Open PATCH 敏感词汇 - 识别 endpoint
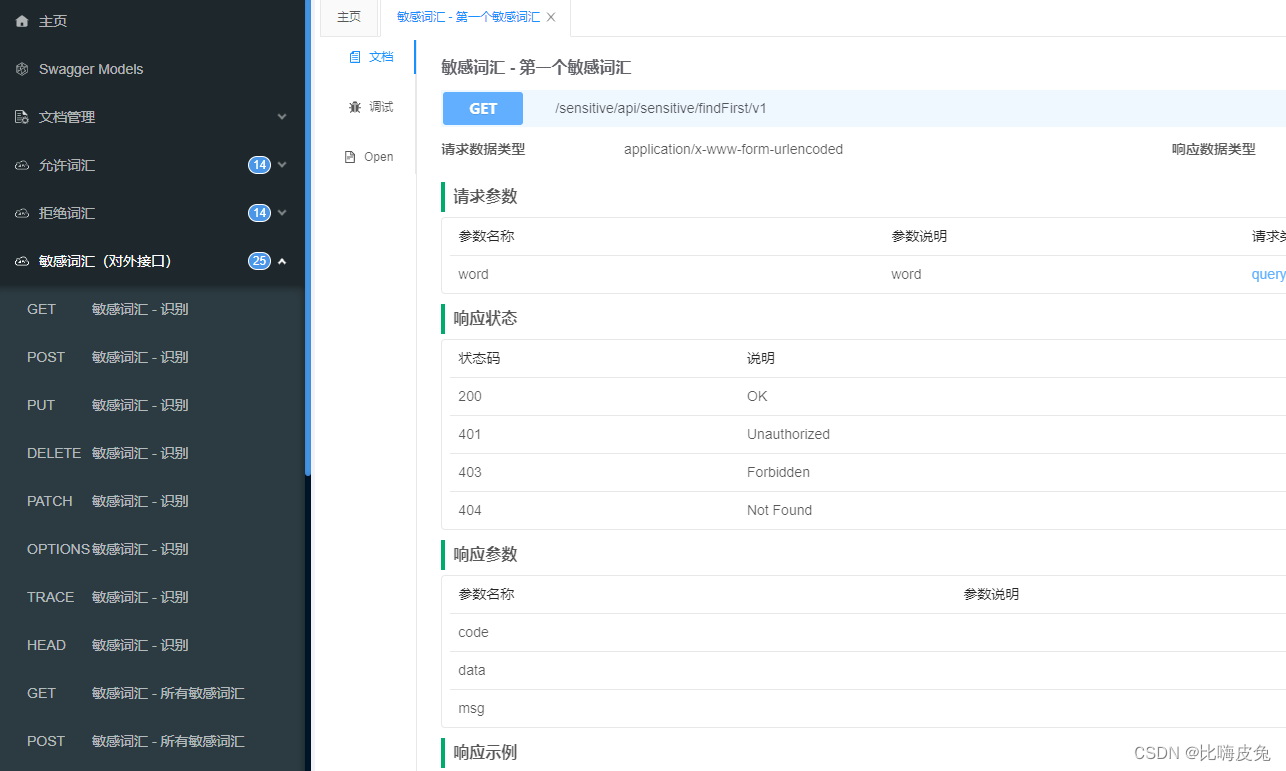 [x=152, y=501]
